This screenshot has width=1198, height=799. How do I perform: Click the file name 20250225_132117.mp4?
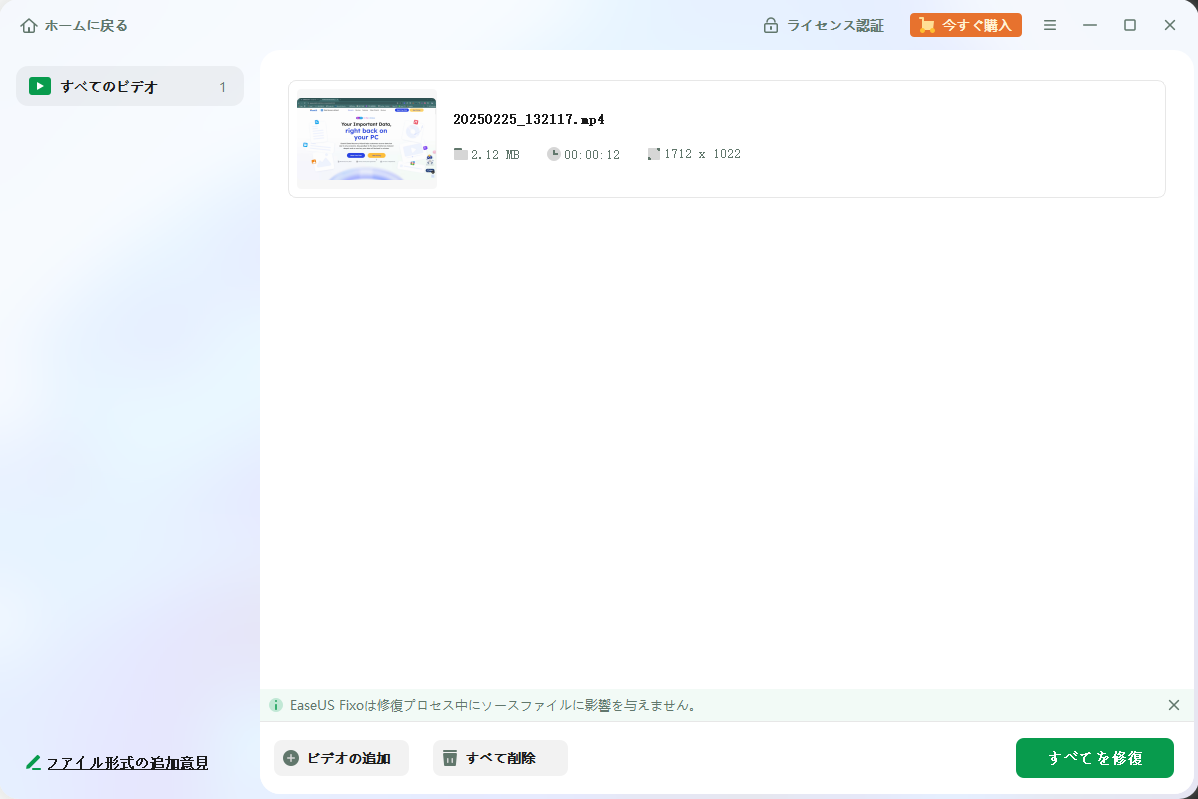(528, 119)
